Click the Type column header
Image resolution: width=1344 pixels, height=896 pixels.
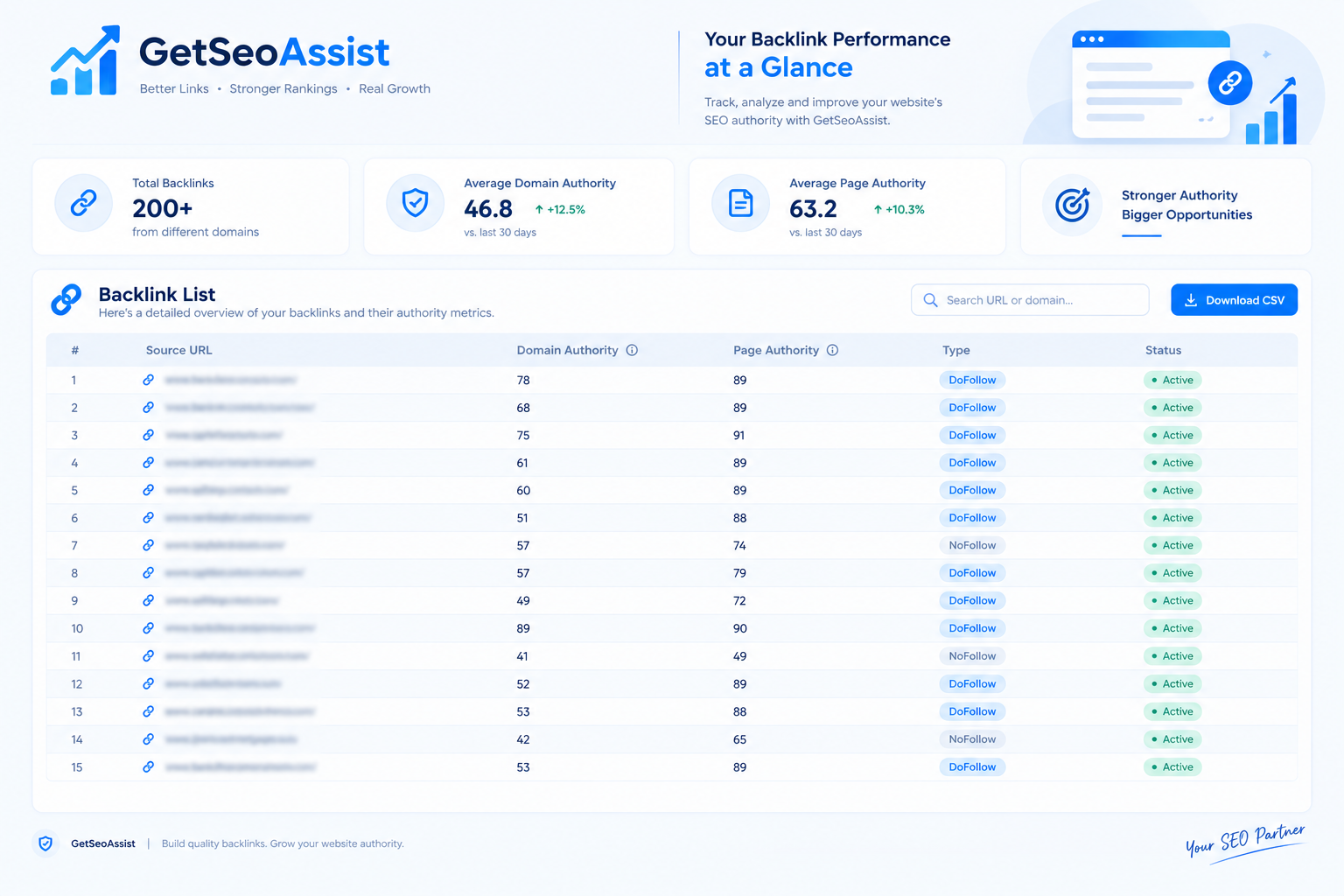point(956,350)
